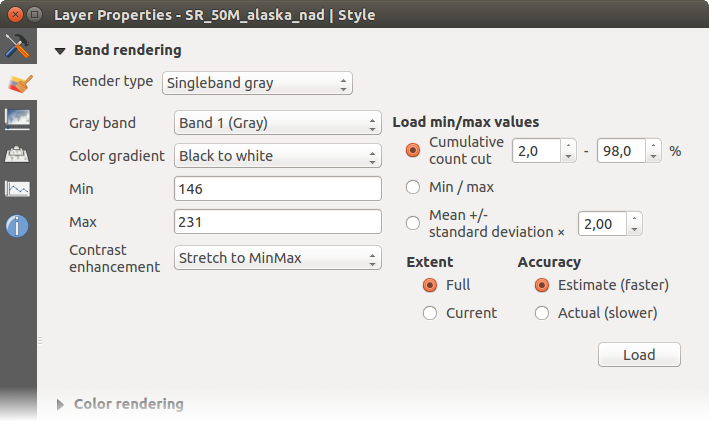Image resolution: width=709 pixels, height=422 pixels.
Task: Open the Histogram tab icon
Action: (18, 189)
